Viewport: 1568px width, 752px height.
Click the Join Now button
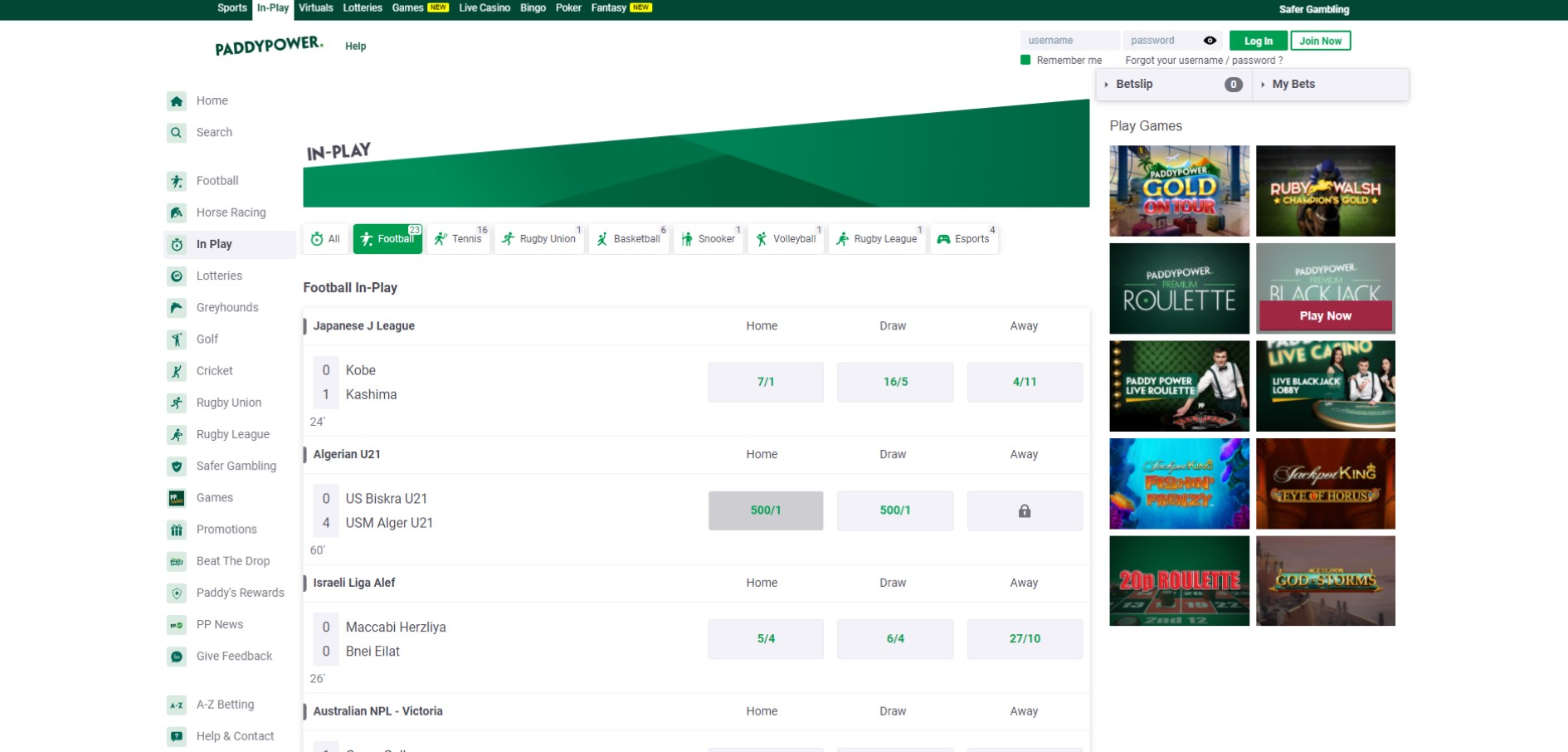[x=1320, y=41]
